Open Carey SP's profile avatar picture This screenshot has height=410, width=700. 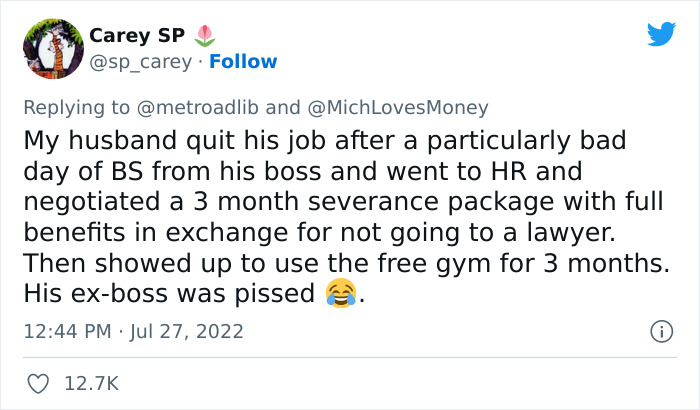[52, 48]
